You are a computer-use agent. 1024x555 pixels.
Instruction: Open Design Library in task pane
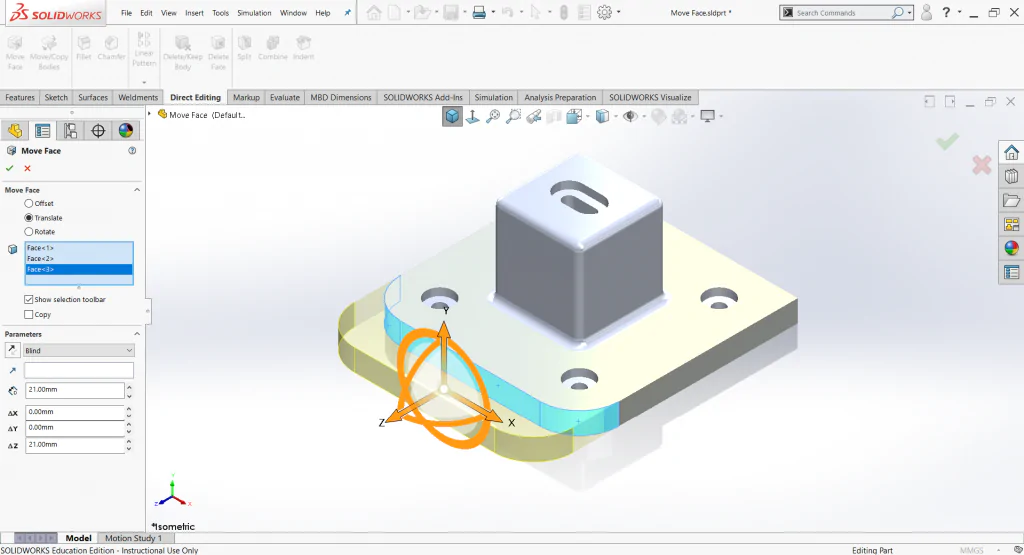pos(1011,176)
